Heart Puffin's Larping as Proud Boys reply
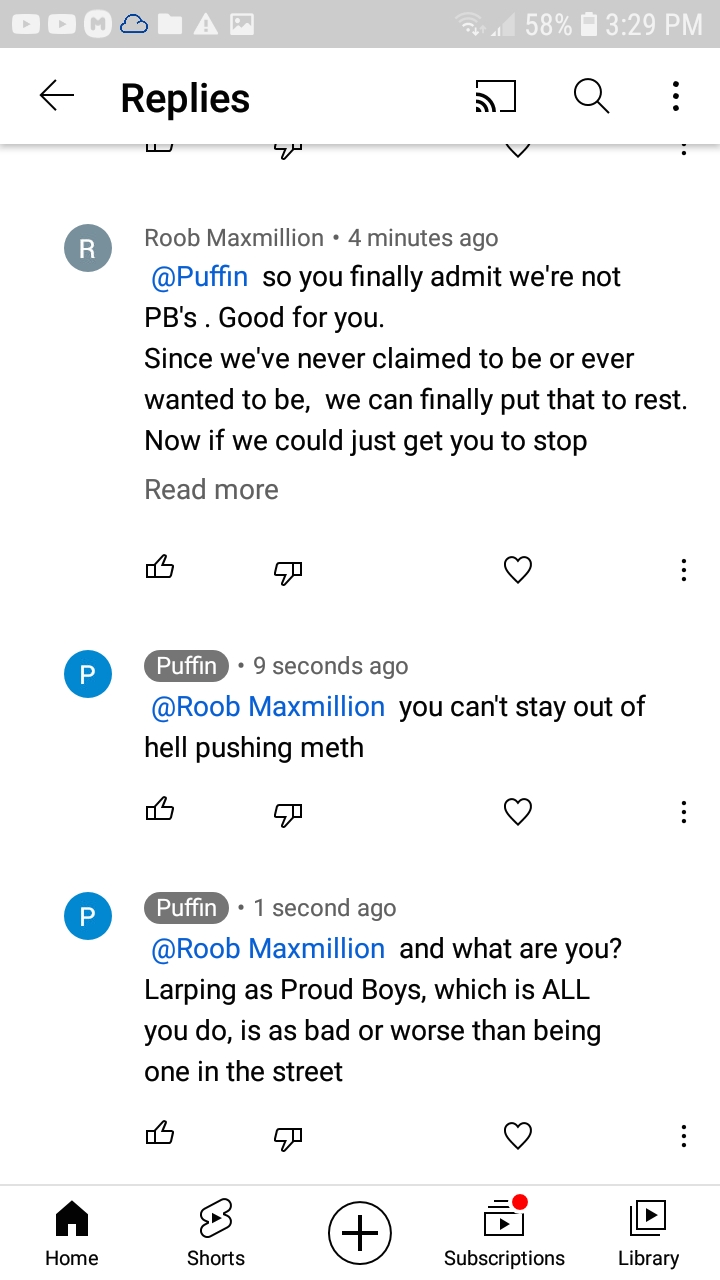720x1280 pixels. [x=517, y=1136]
